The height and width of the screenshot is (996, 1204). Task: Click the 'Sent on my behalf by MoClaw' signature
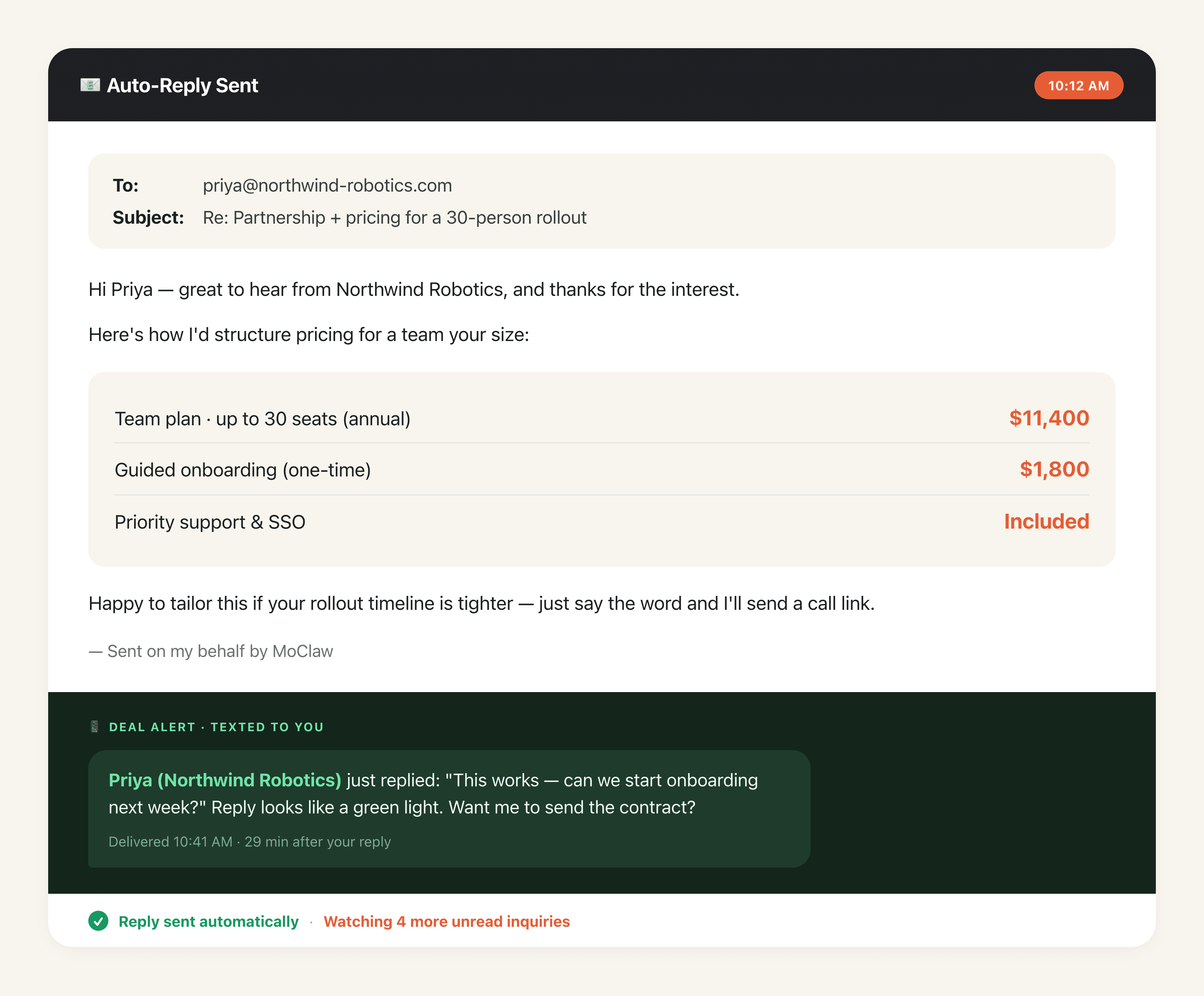click(211, 651)
